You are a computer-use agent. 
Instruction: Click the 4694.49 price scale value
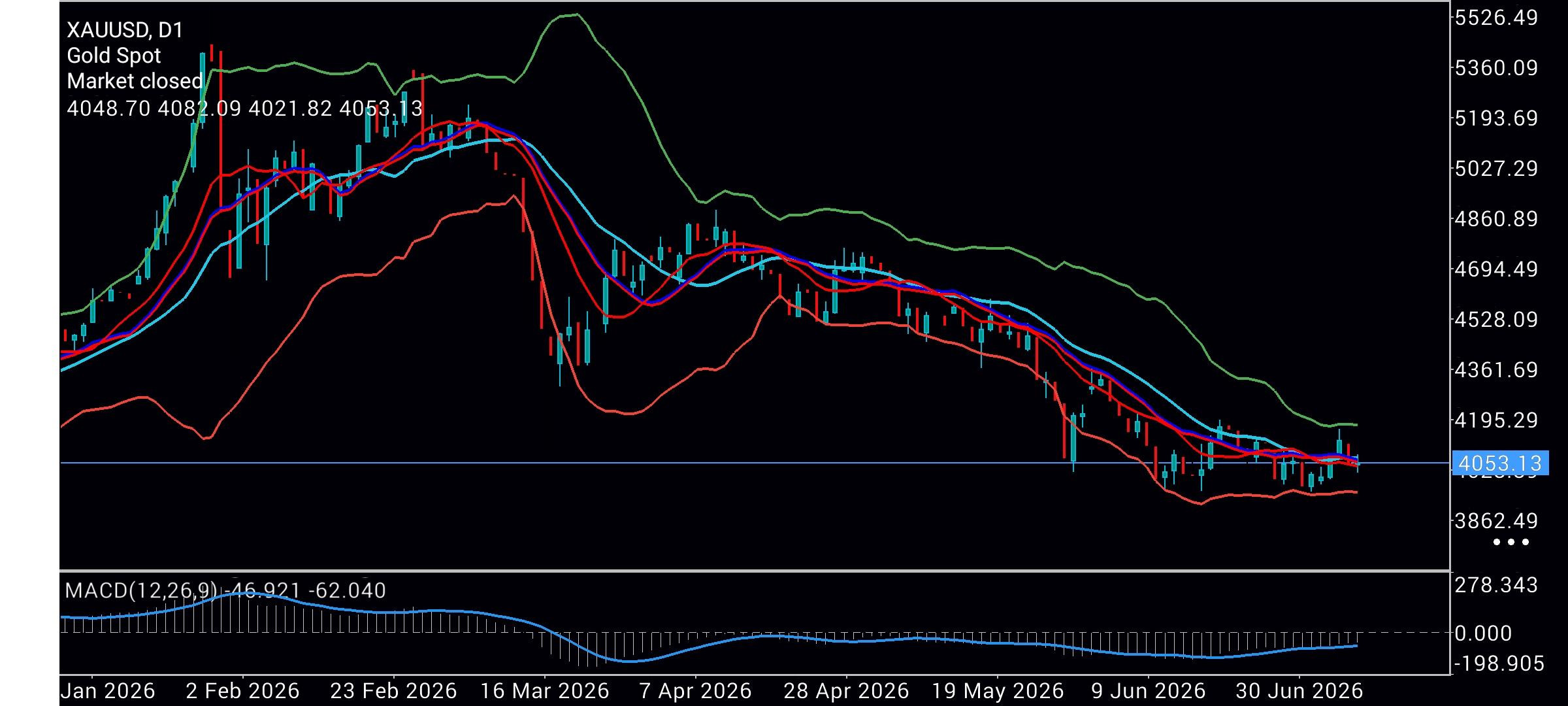[1496, 269]
